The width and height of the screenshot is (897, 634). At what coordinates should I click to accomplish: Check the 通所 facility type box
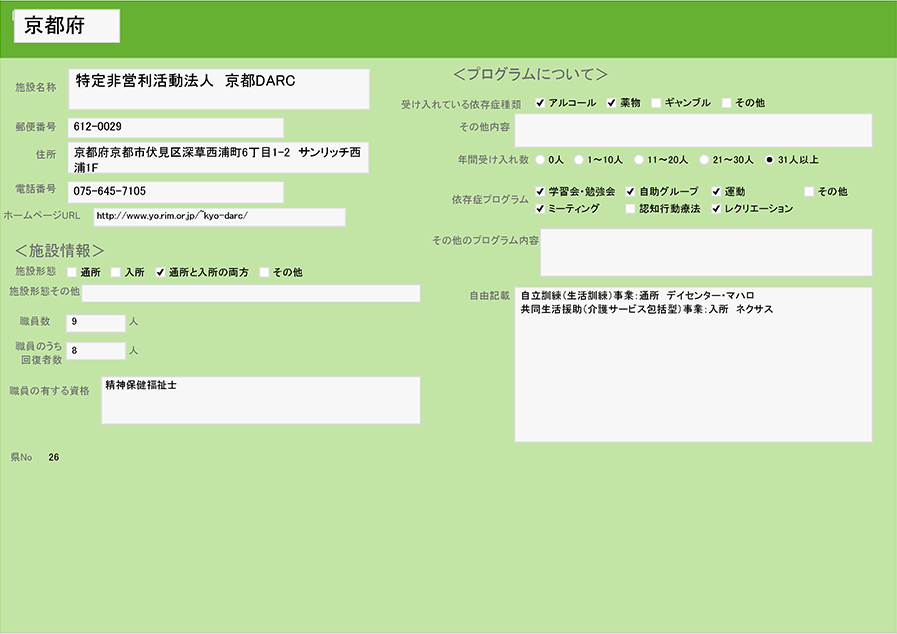(x=72, y=272)
